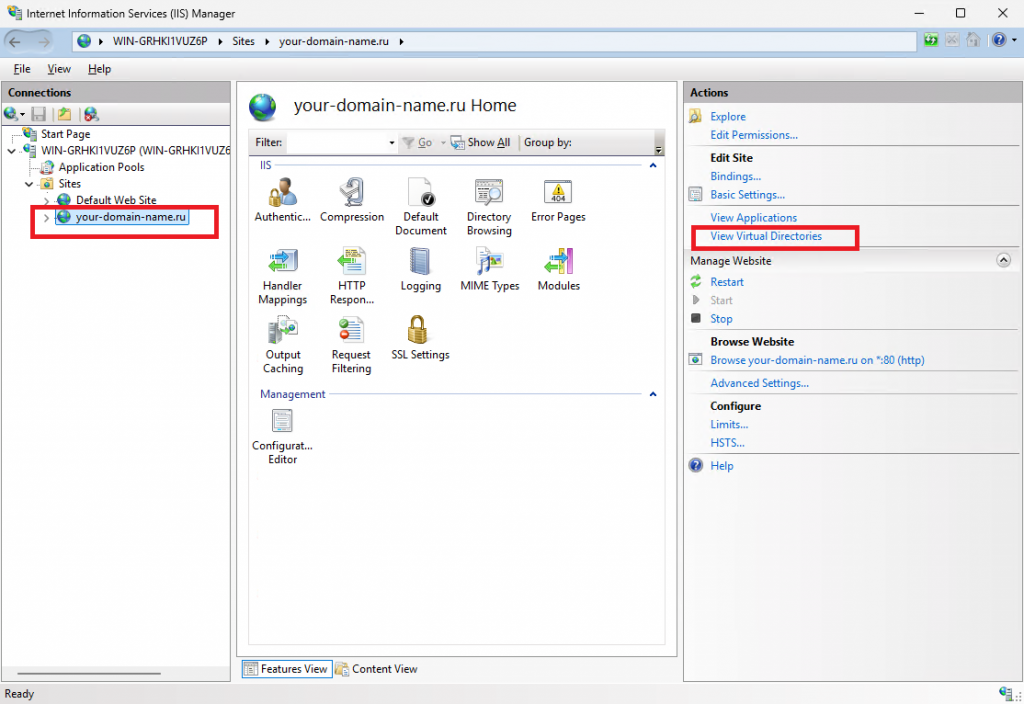Click Explore in Actions pane
The image size is (1024, 704).
728,117
